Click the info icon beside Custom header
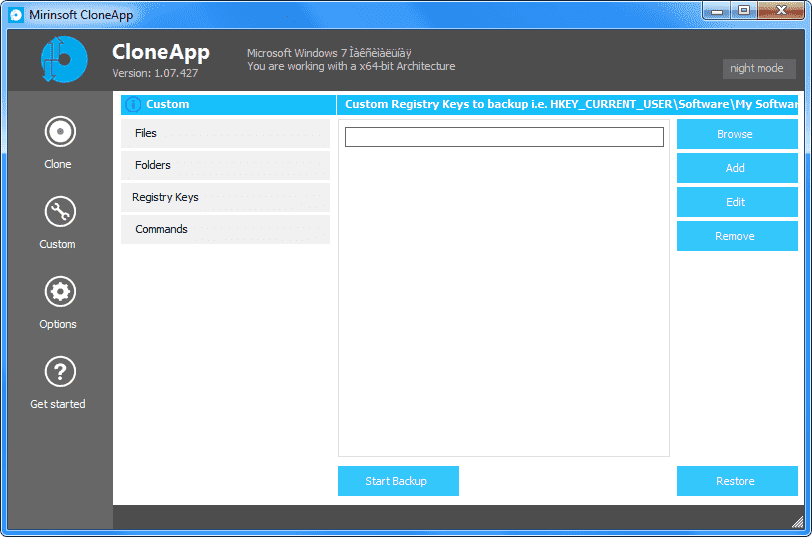 pyautogui.click(x=133, y=104)
